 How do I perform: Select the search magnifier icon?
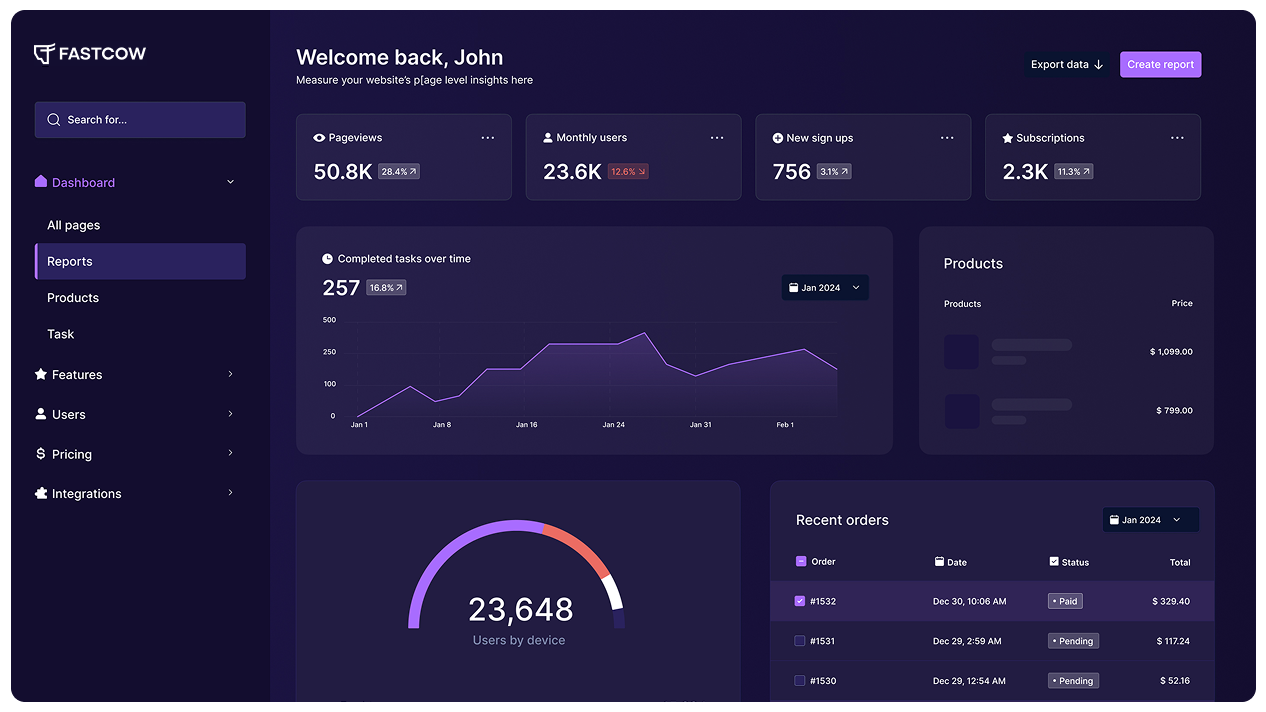(53, 119)
